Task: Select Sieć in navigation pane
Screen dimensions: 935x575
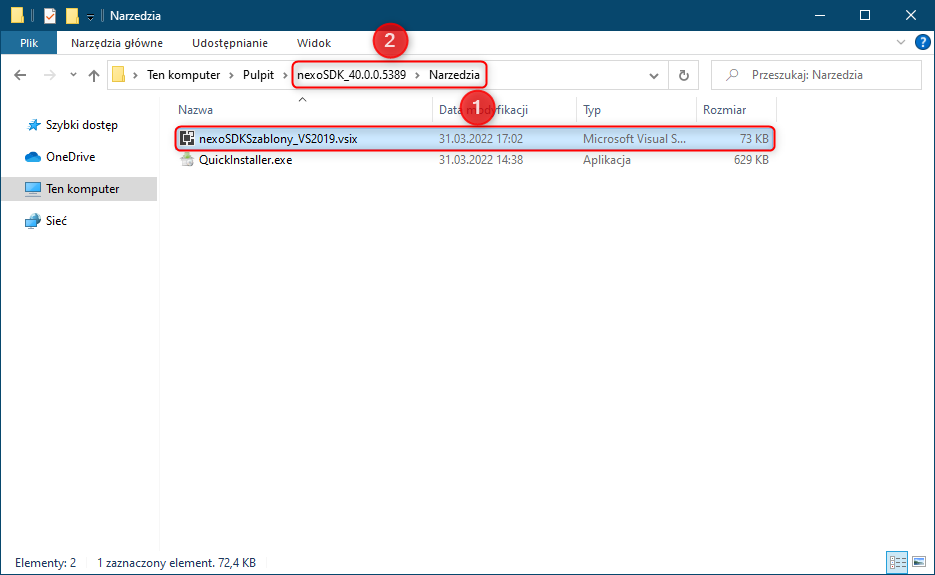Action: pyautogui.click(x=56, y=221)
